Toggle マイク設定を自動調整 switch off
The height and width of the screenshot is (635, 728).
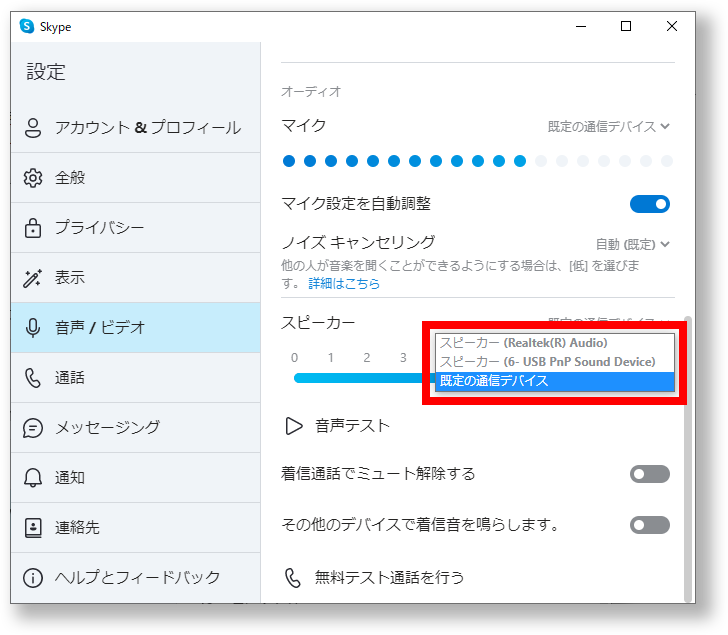point(650,204)
